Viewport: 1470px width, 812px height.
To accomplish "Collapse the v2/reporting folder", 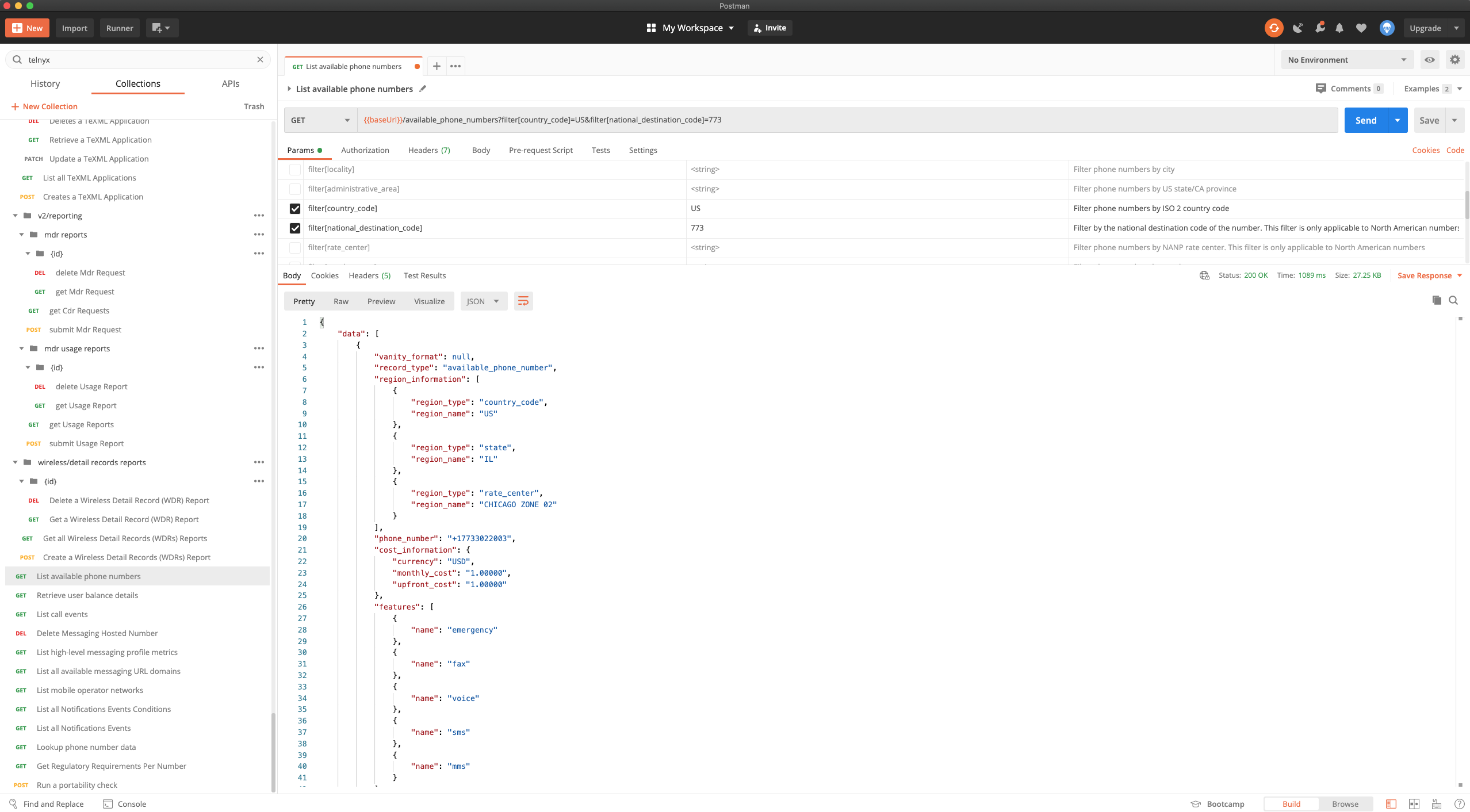I will click(x=16, y=216).
